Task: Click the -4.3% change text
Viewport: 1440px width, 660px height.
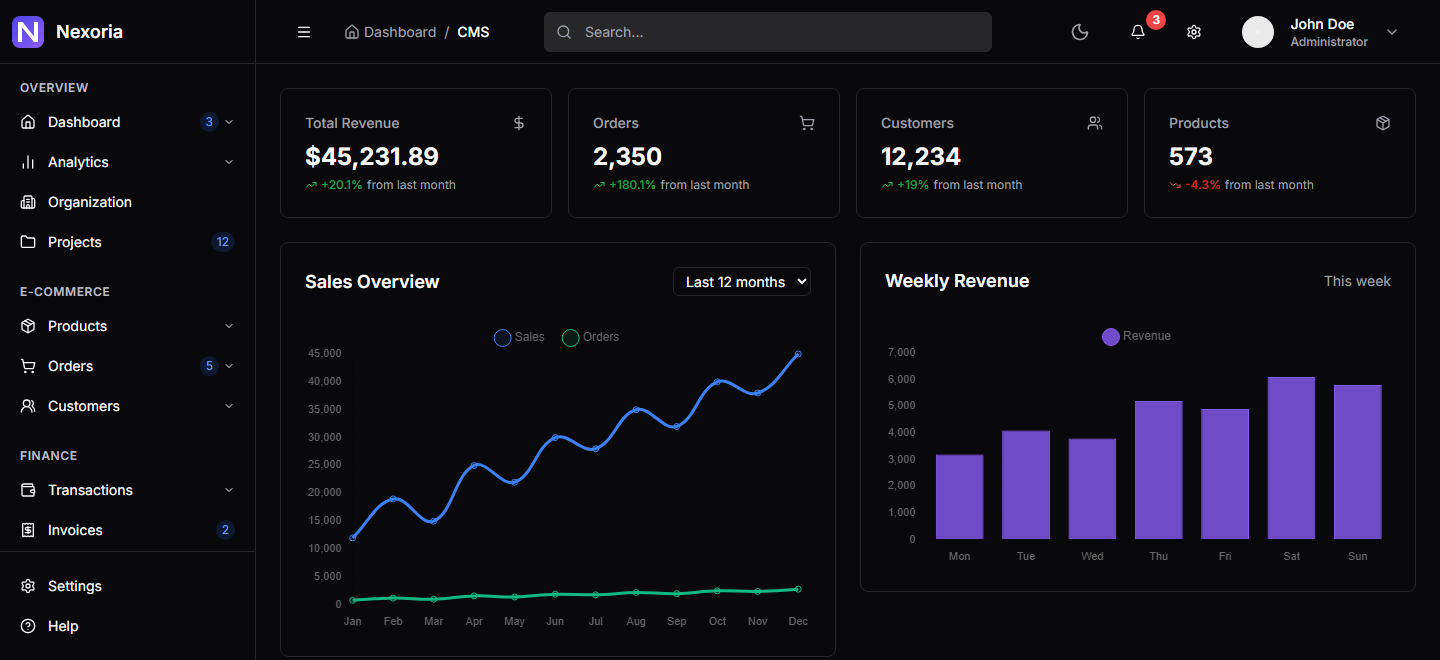Action: (1203, 185)
